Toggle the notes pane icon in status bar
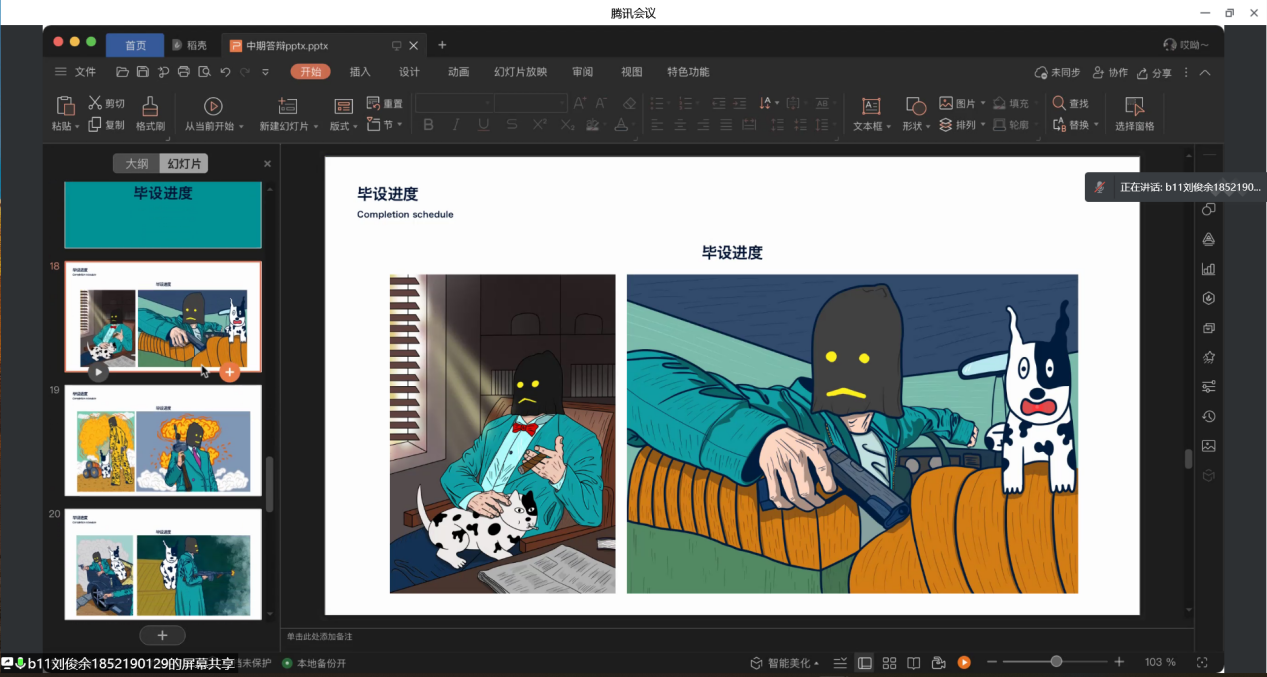1267x677 pixels. [840, 663]
